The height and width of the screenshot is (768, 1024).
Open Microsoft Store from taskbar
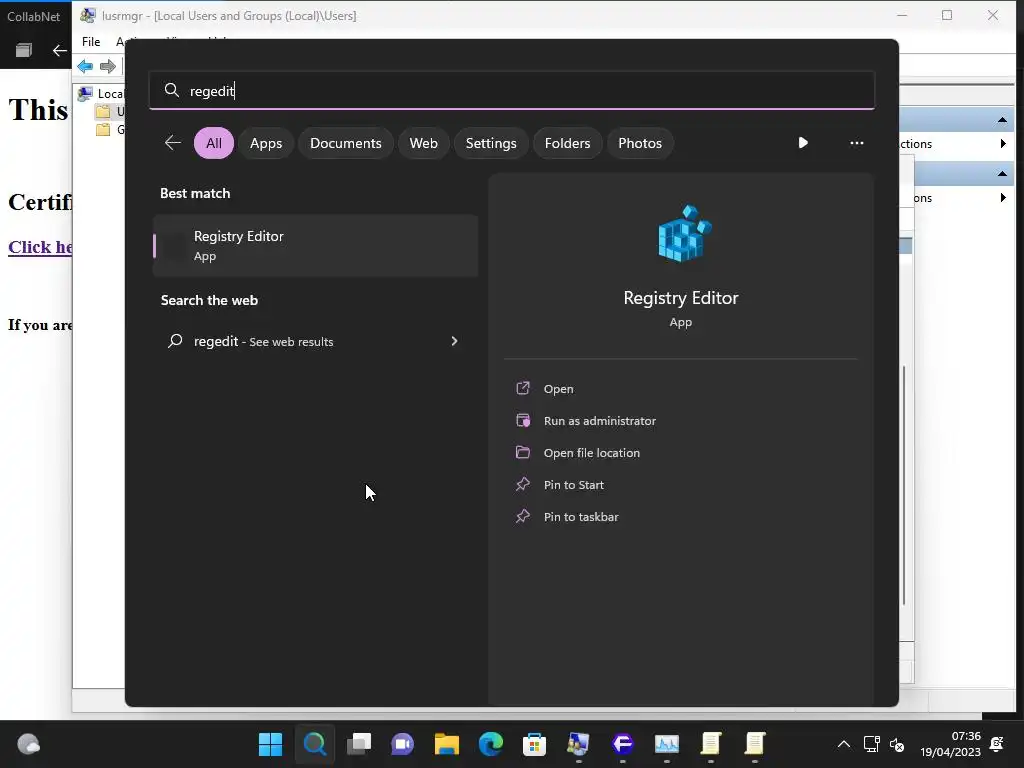click(x=534, y=744)
